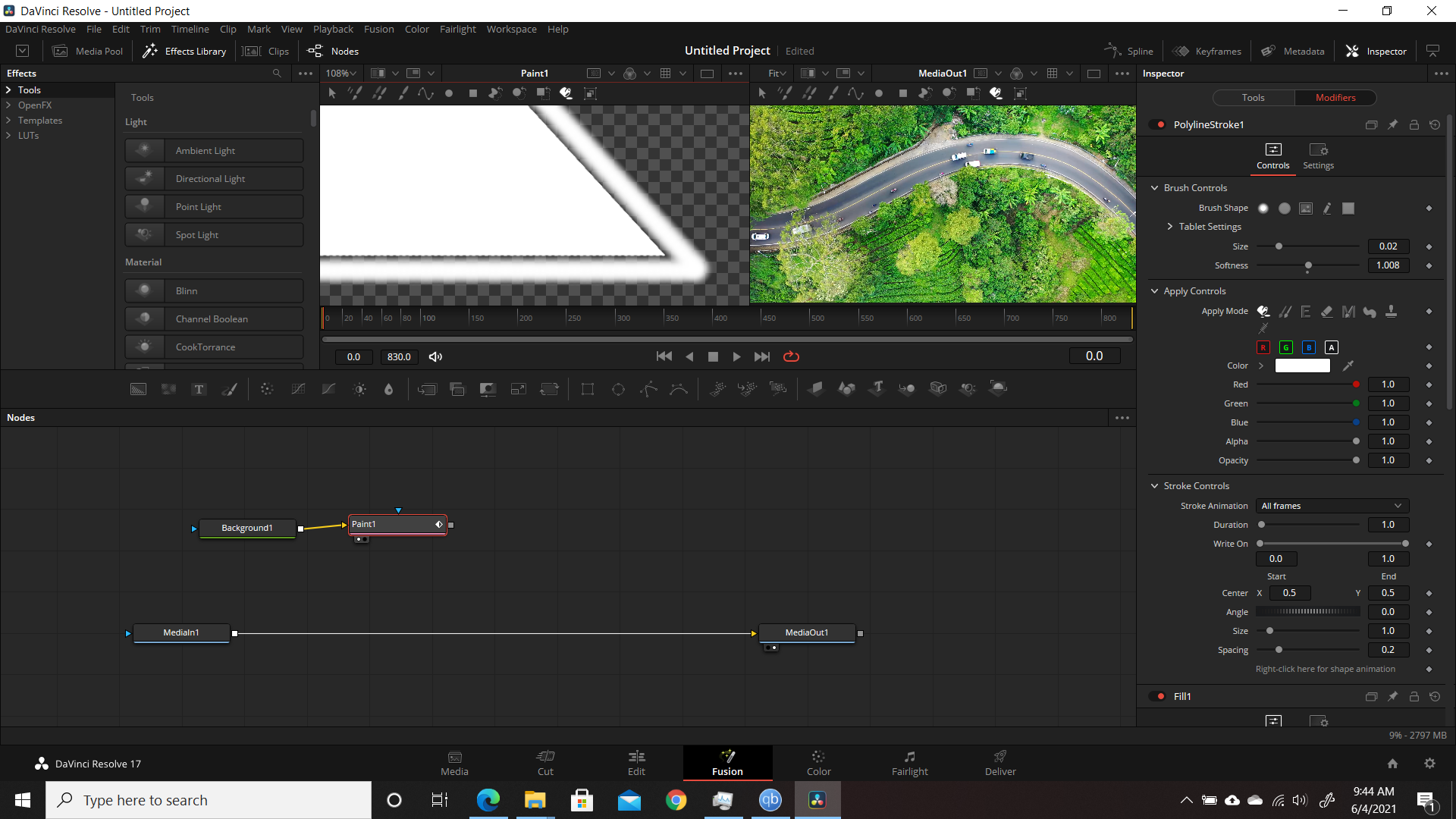Open the Fusion menu
This screenshot has width=1456, height=819.
pyautogui.click(x=379, y=29)
